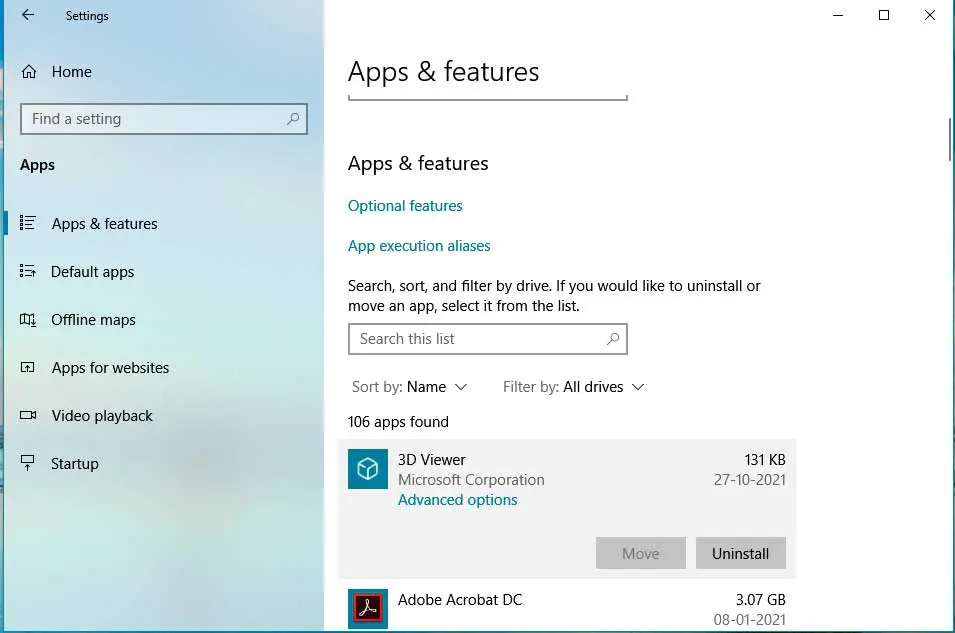
Task: Click the Default apps icon
Action: [27, 271]
